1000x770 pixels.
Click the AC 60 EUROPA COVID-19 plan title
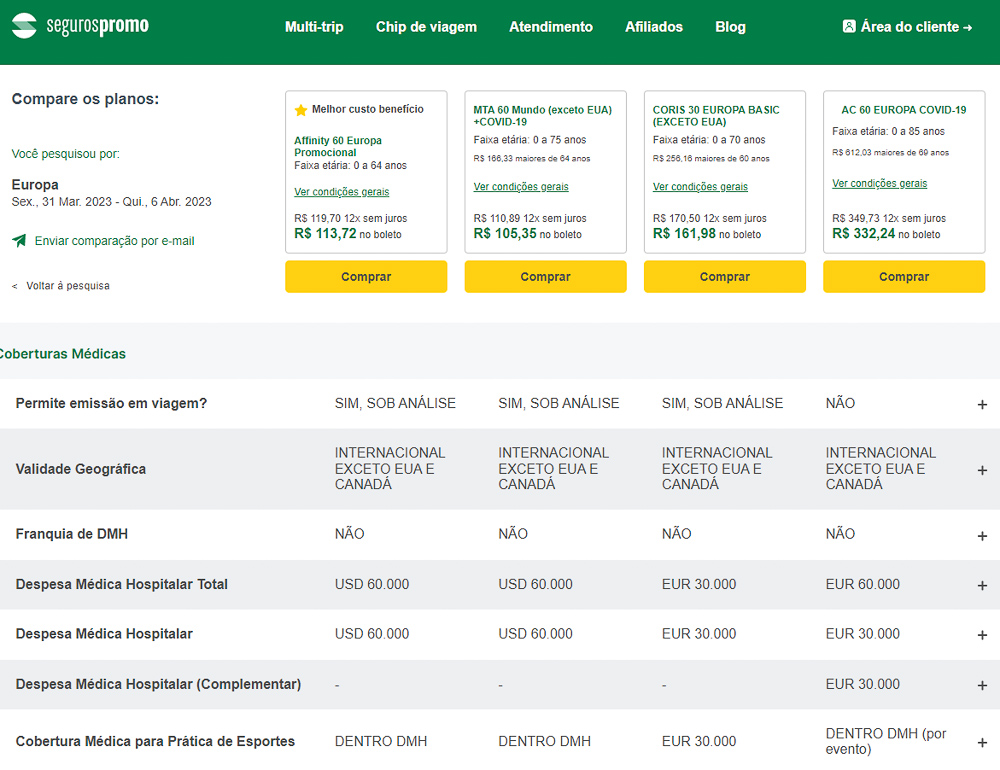903,110
